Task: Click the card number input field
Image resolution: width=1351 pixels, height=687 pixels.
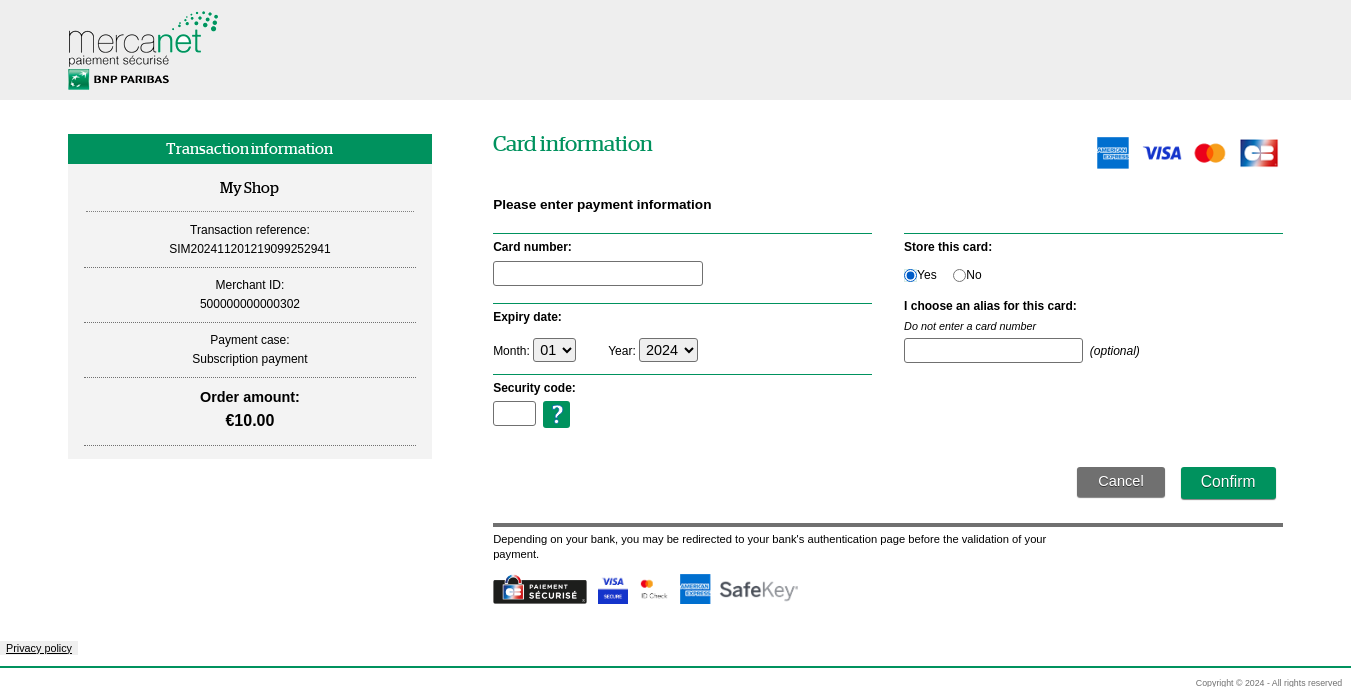Action: click(x=597, y=272)
